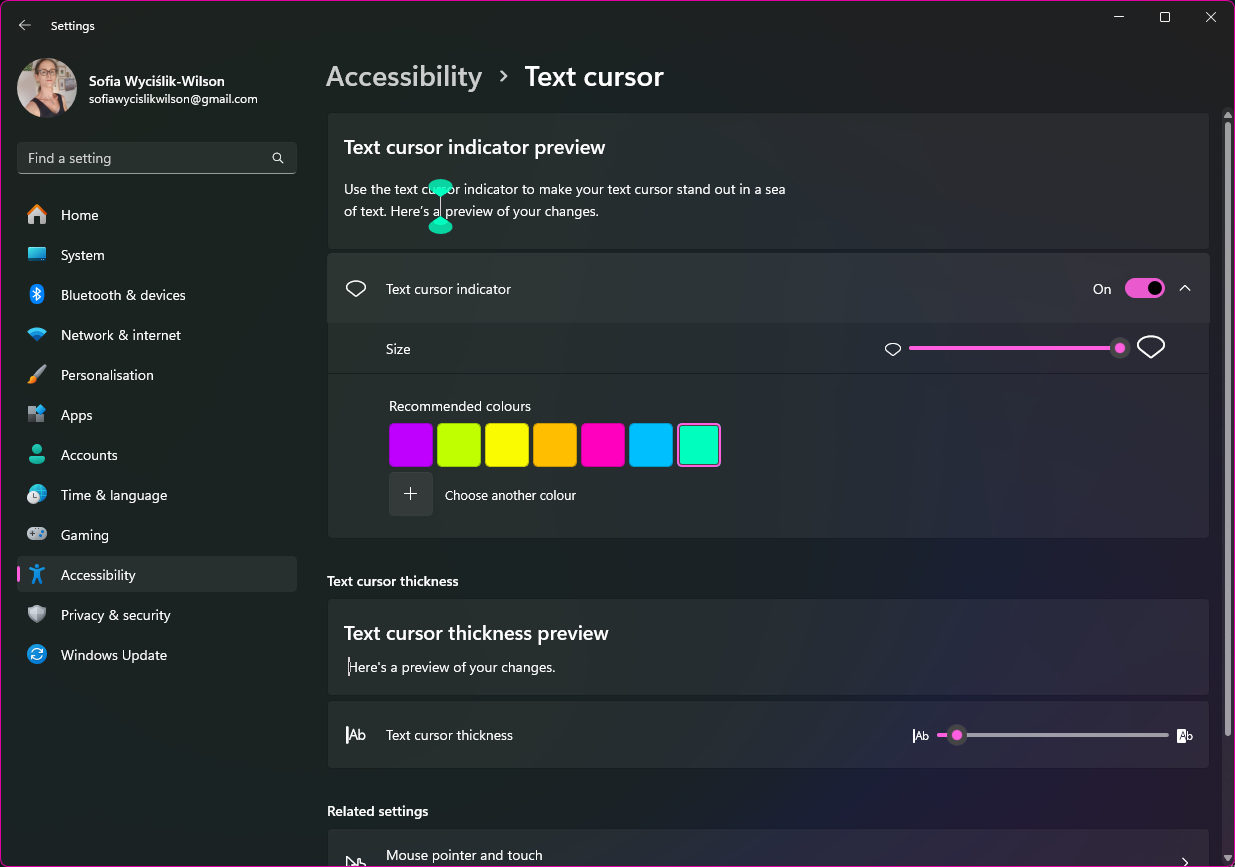Screen dimensions: 1235x867
Task: Click the System monitor icon
Action: coord(37,255)
